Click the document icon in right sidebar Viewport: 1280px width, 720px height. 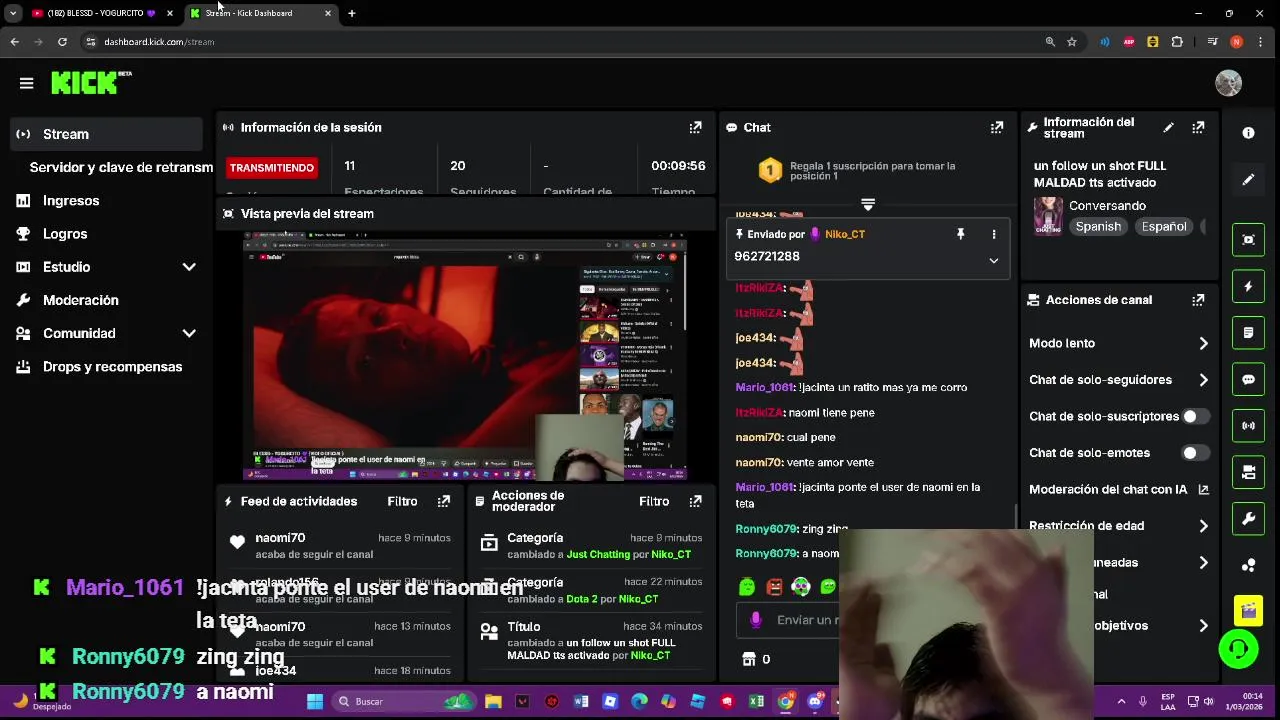coord(1248,333)
